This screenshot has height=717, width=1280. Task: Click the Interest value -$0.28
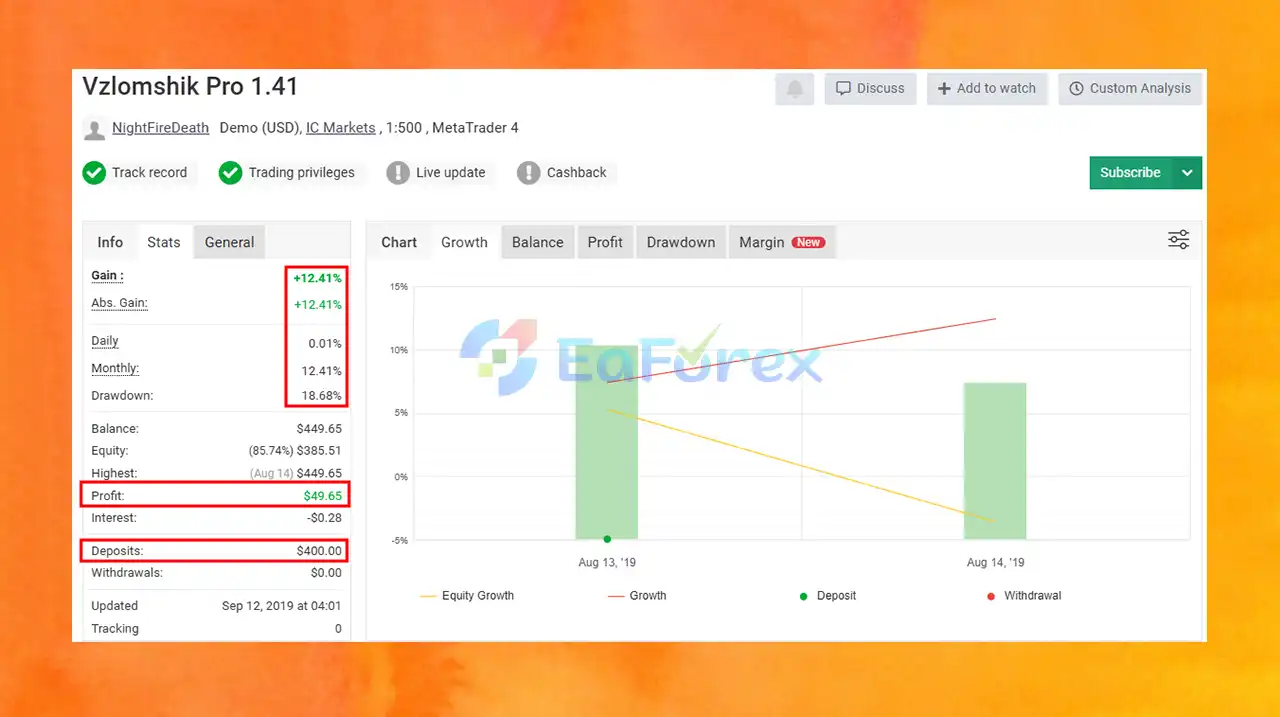(x=324, y=518)
